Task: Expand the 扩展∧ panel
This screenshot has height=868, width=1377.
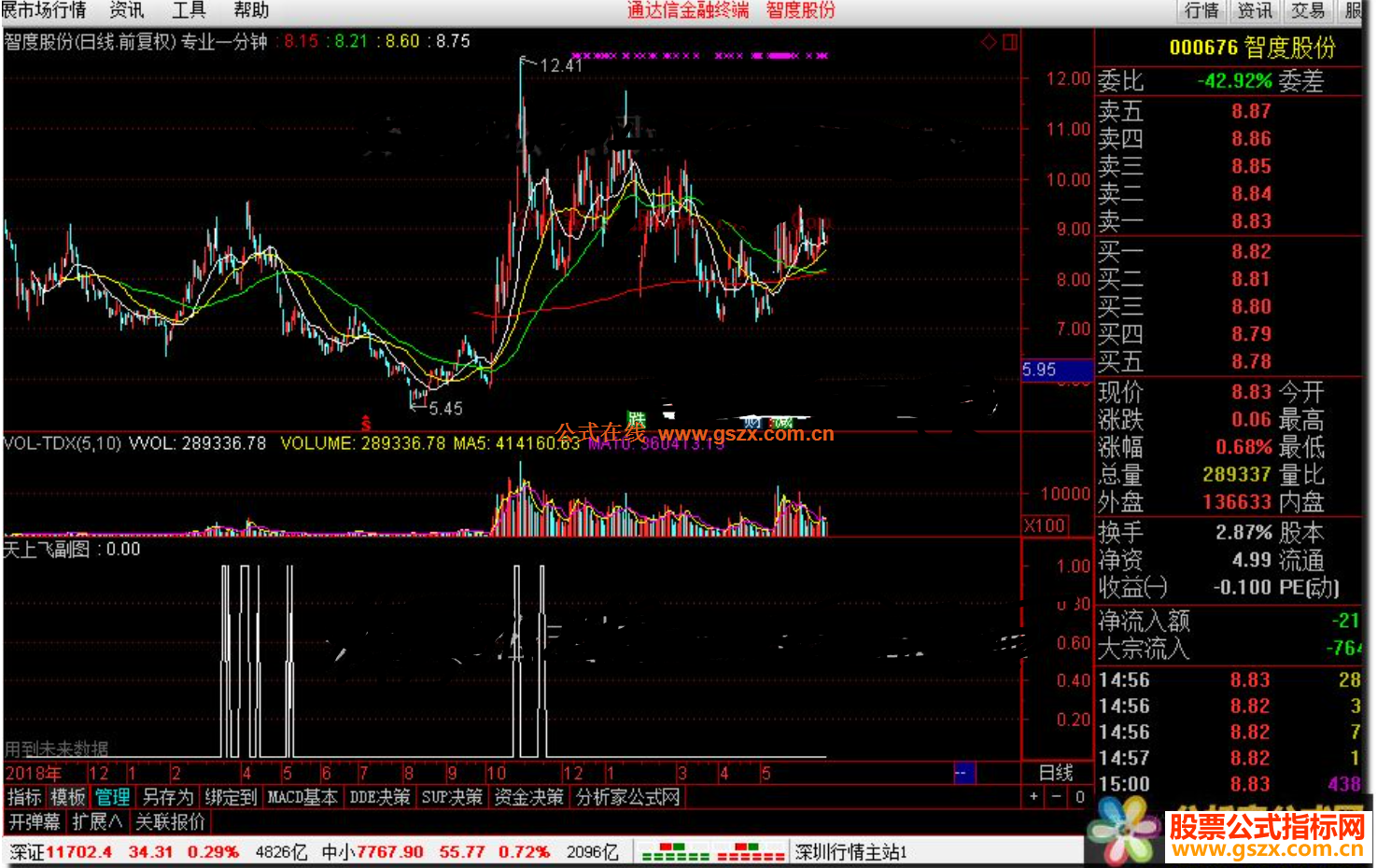Action: pos(97,822)
